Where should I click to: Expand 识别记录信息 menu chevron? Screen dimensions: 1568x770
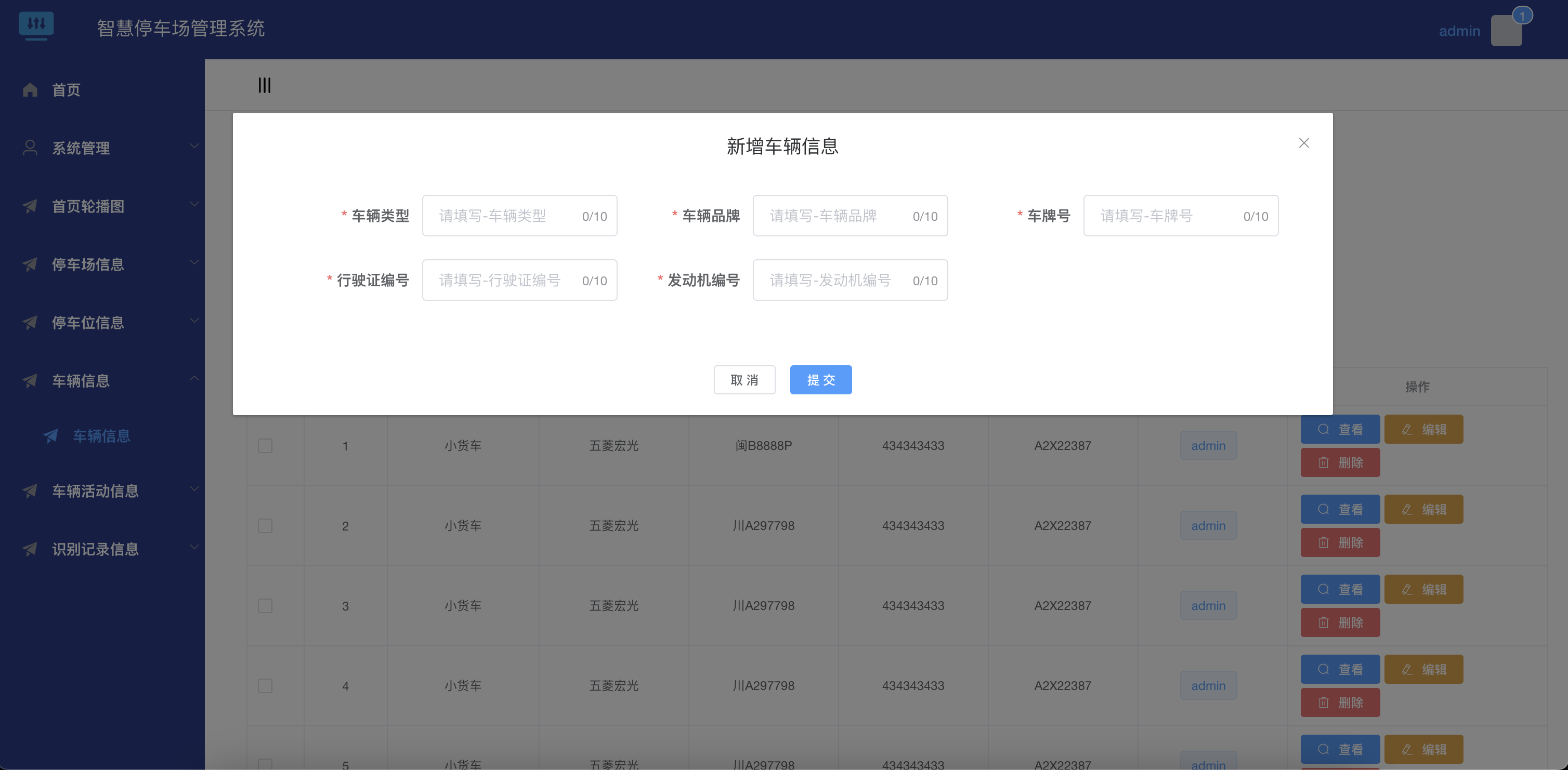[x=194, y=547]
